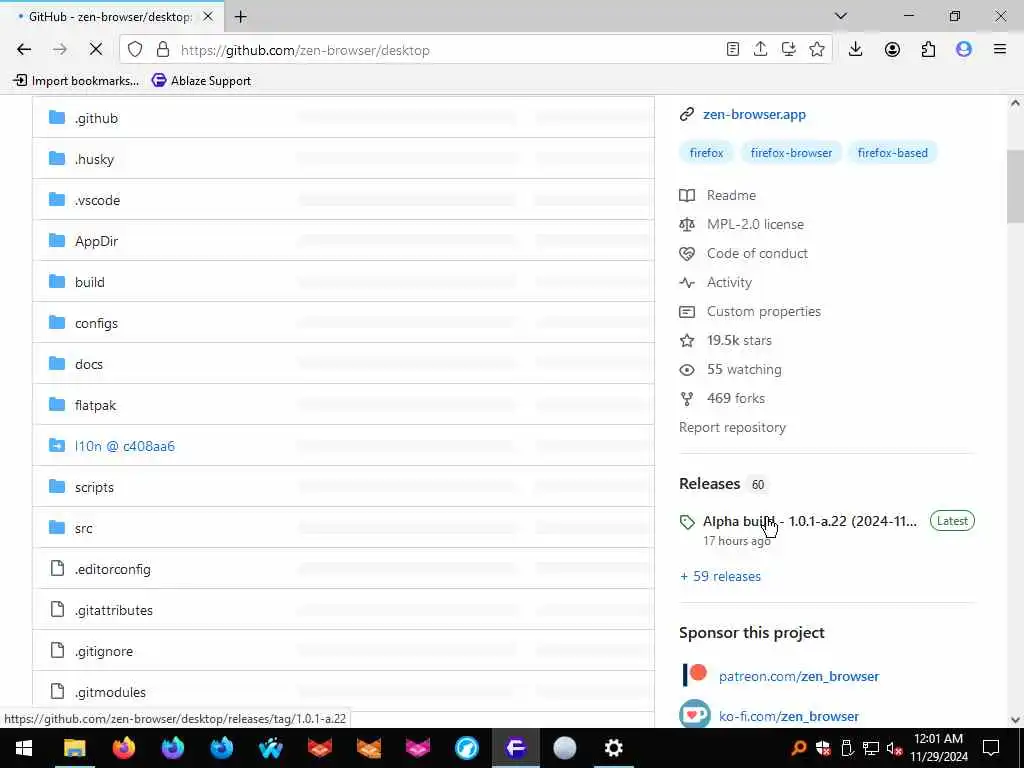The width and height of the screenshot is (1024, 768).
Task: Open the .github folder
Action: 96,118
